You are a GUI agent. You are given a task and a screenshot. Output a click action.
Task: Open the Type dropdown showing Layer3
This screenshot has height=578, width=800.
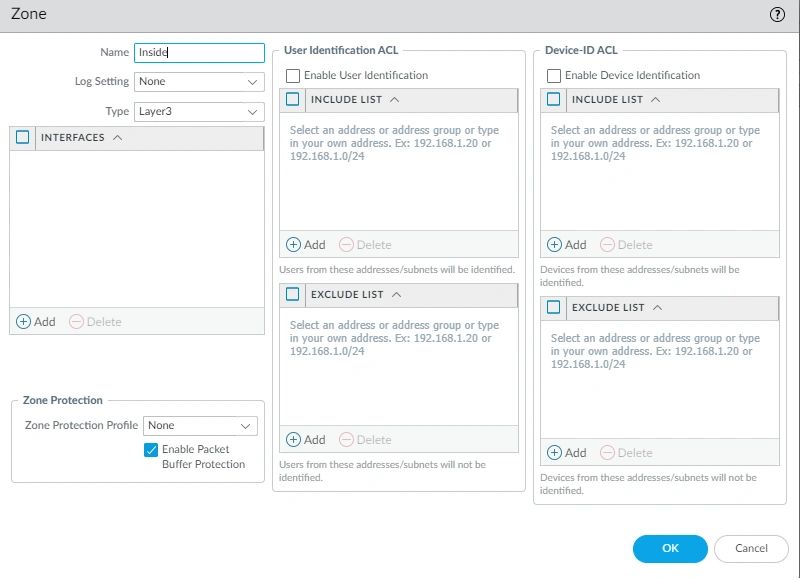[199, 112]
